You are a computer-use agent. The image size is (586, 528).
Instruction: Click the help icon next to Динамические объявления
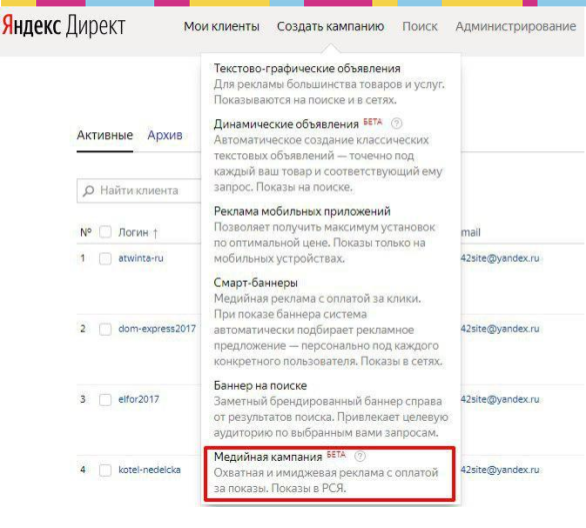point(397,123)
